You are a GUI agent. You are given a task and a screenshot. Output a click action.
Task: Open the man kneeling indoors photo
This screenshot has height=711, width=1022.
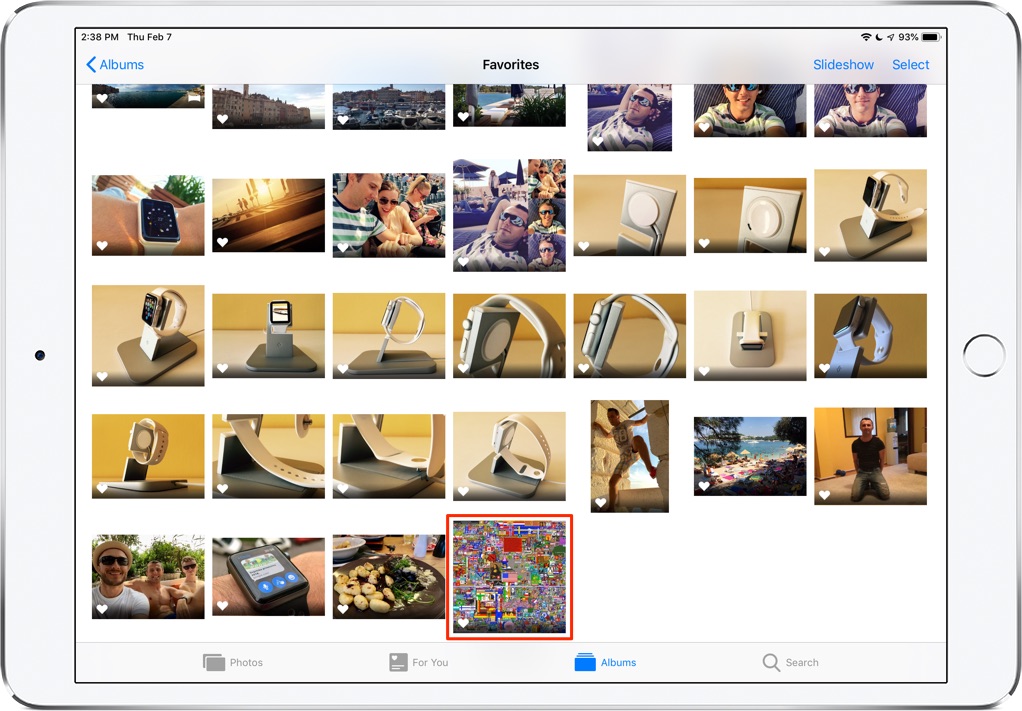(x=870, y=456)
